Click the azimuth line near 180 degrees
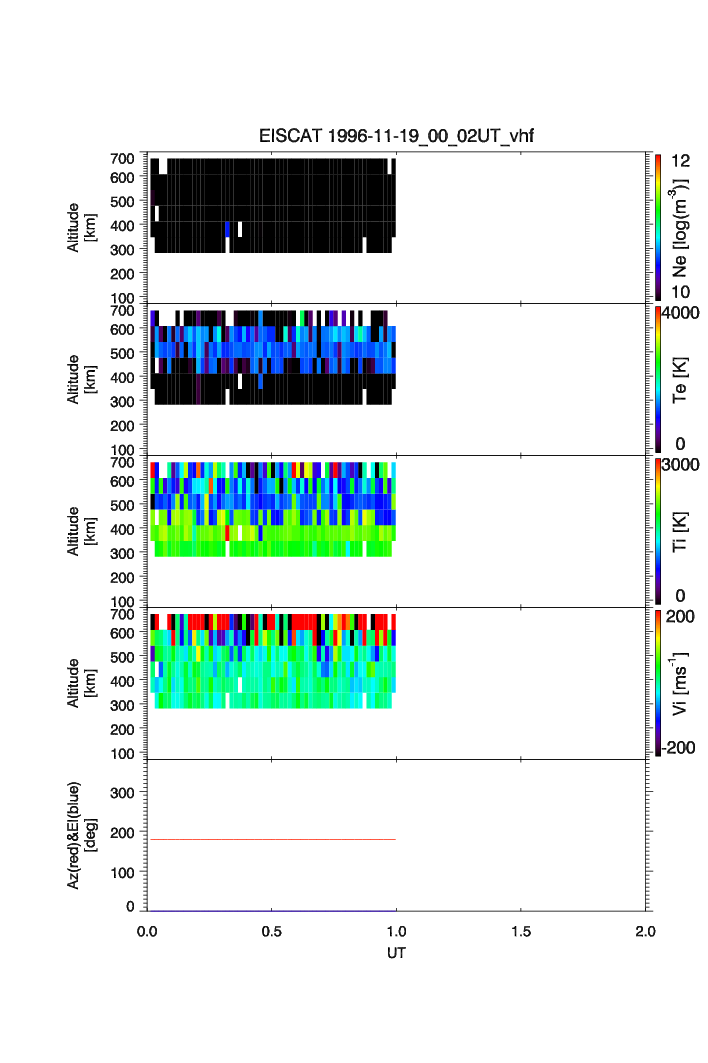Screen dimensions: 708x1063 pyautogui.click(x=270, y=839)
